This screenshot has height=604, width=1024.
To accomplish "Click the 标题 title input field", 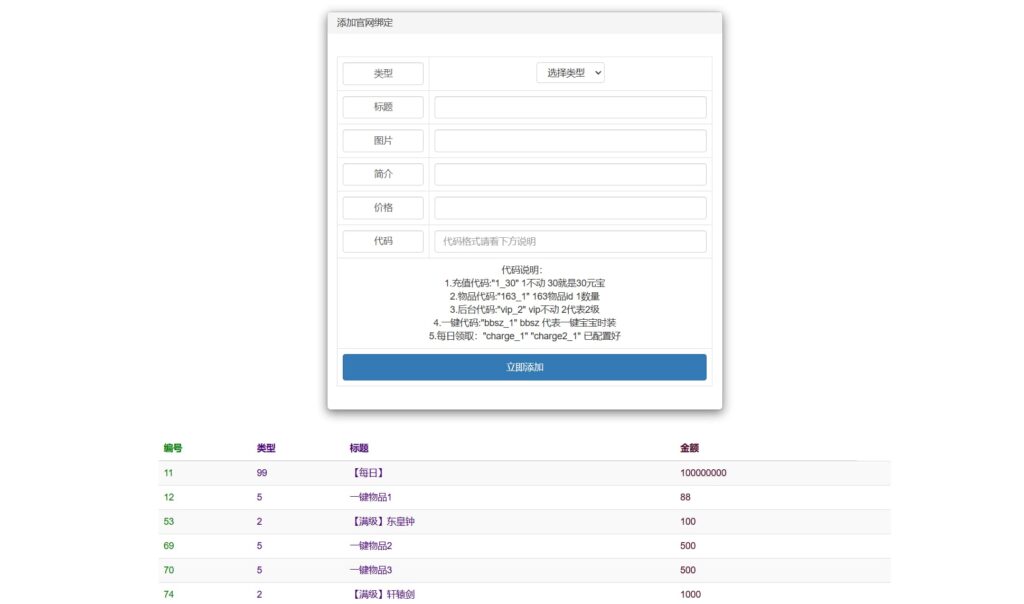I will (570, 107).
